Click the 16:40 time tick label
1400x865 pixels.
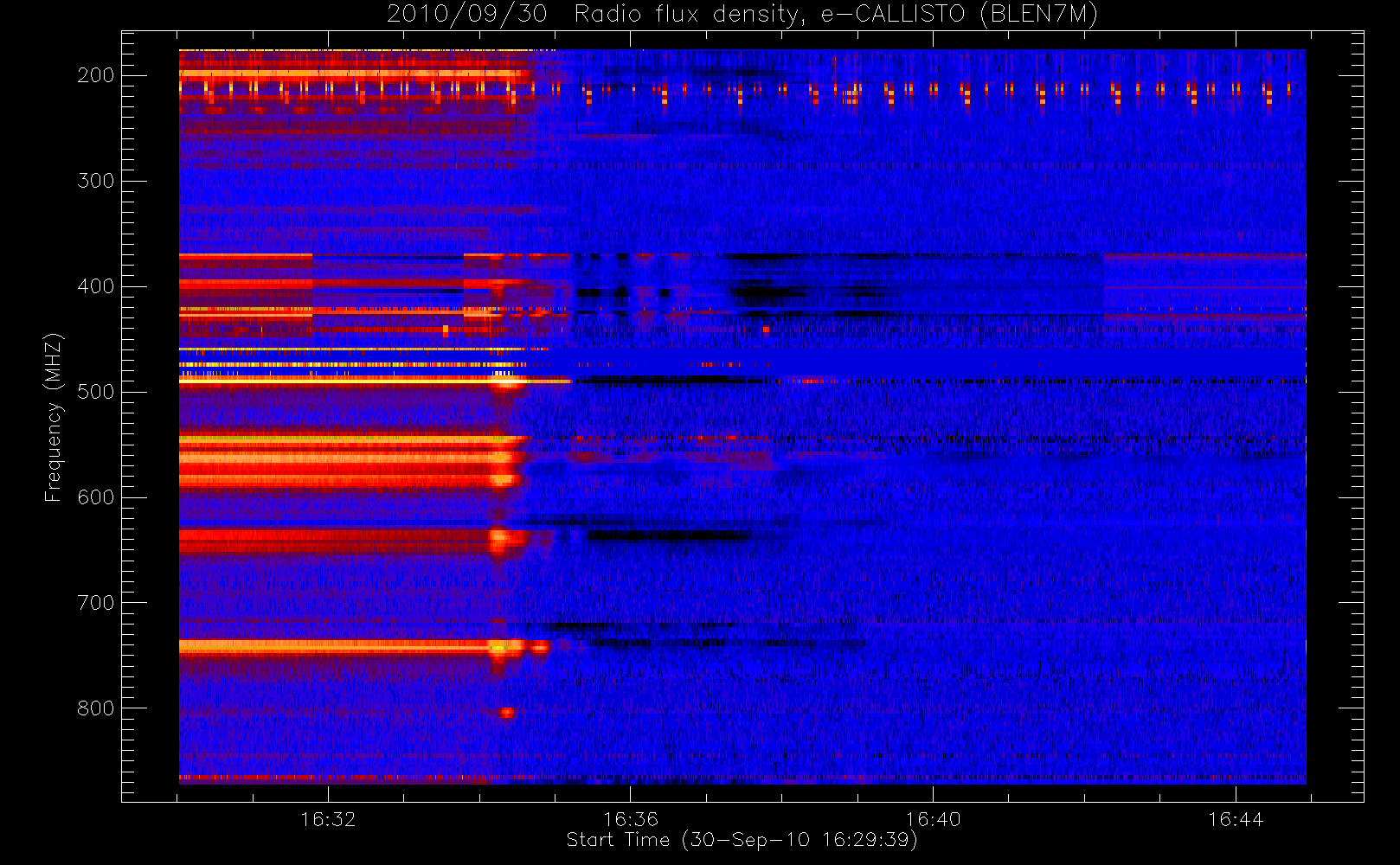point(933,819)
